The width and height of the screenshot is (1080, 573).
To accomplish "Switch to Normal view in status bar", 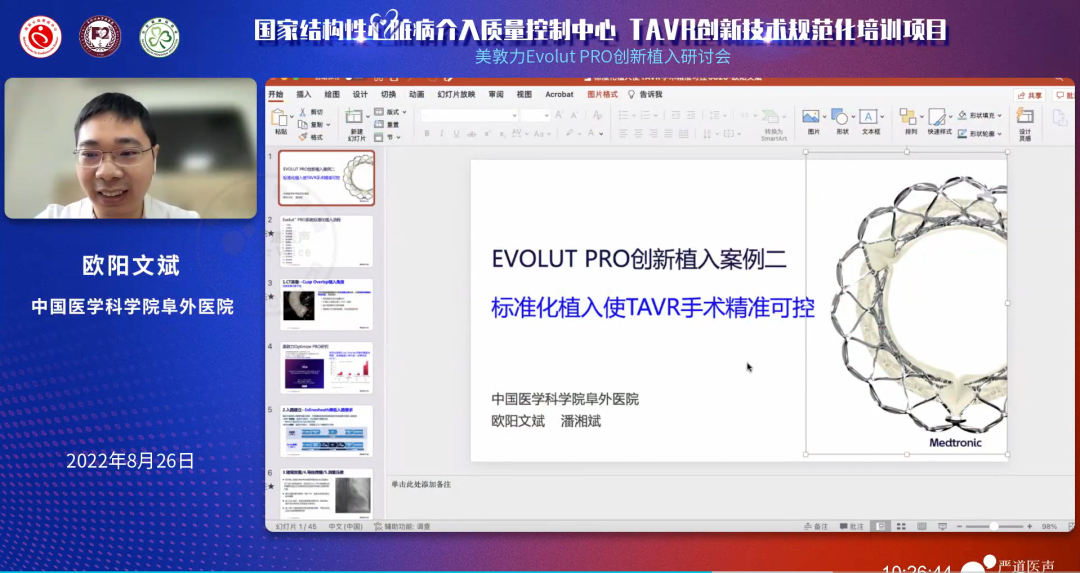I will [880, 526].
